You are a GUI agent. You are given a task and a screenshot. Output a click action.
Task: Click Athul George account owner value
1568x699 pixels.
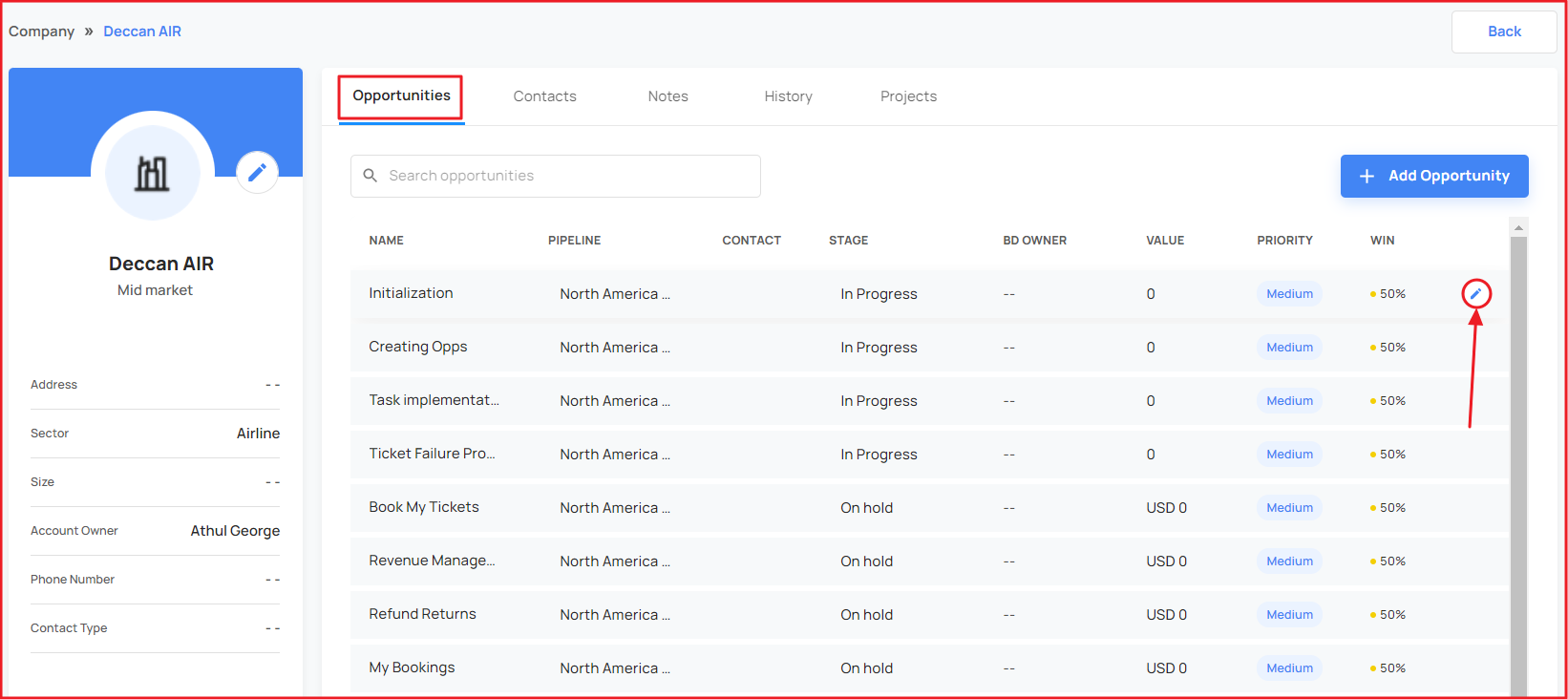(x=235, y=531)
